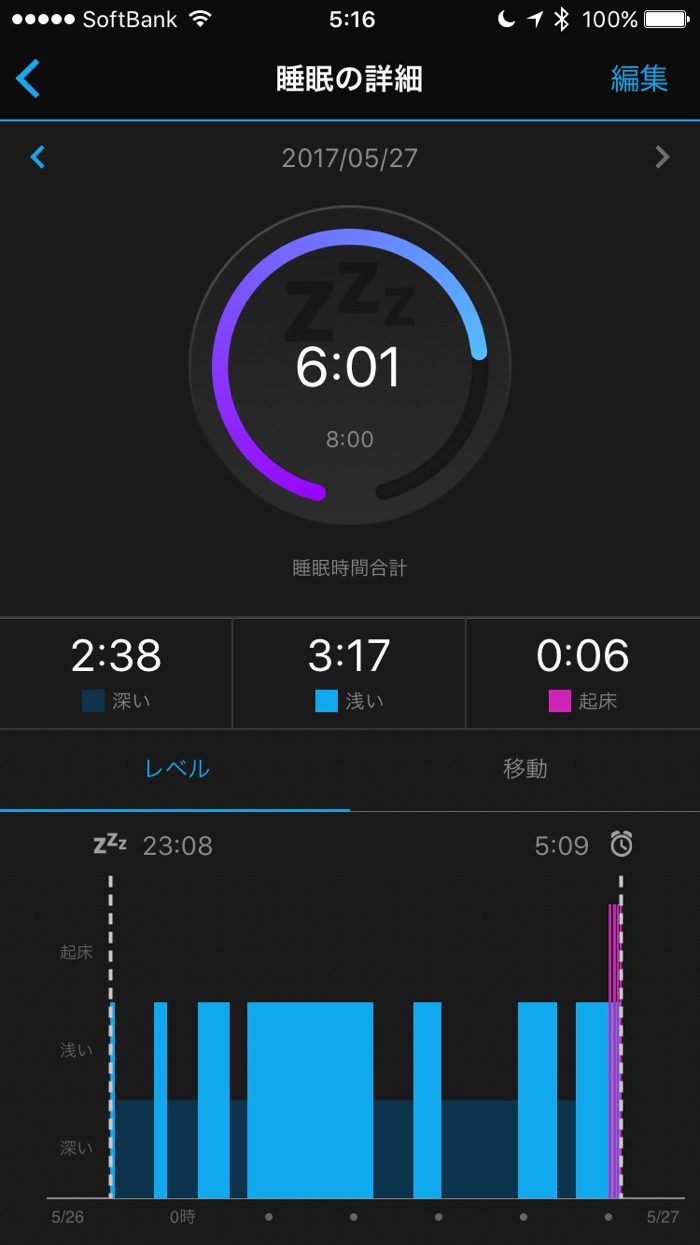
Task: Tap the magenta awake bar in the chart
Action: point(614,1050)
